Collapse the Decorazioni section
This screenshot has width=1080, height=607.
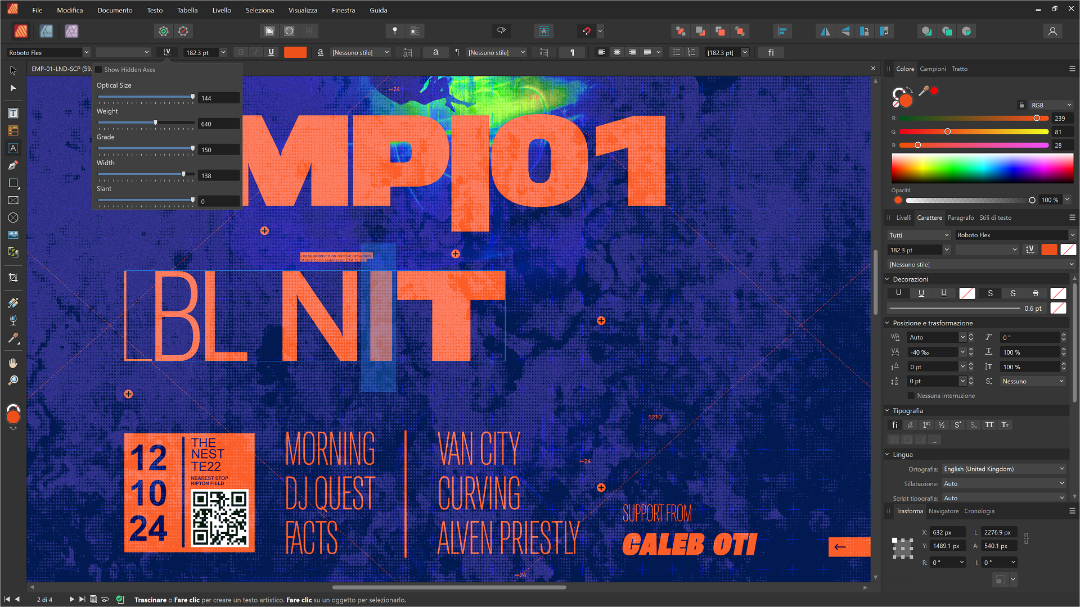tap(887, 279)
